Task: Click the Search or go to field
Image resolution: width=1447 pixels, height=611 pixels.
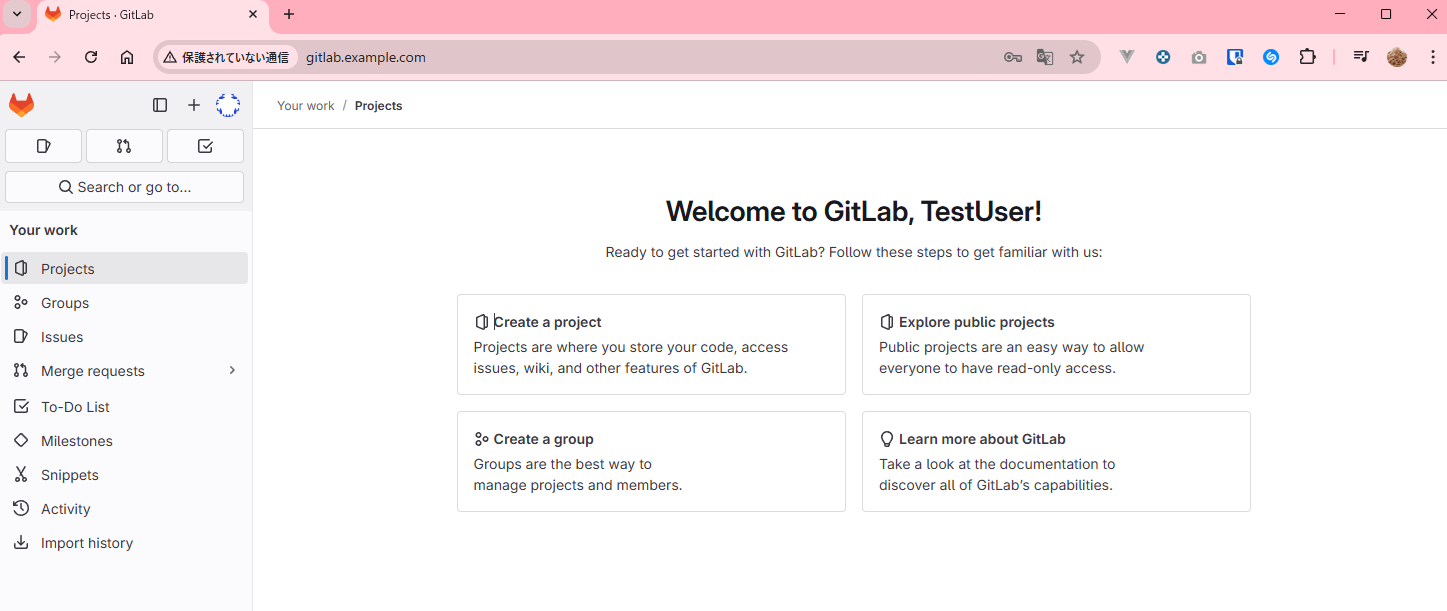Action: (124, 187)
